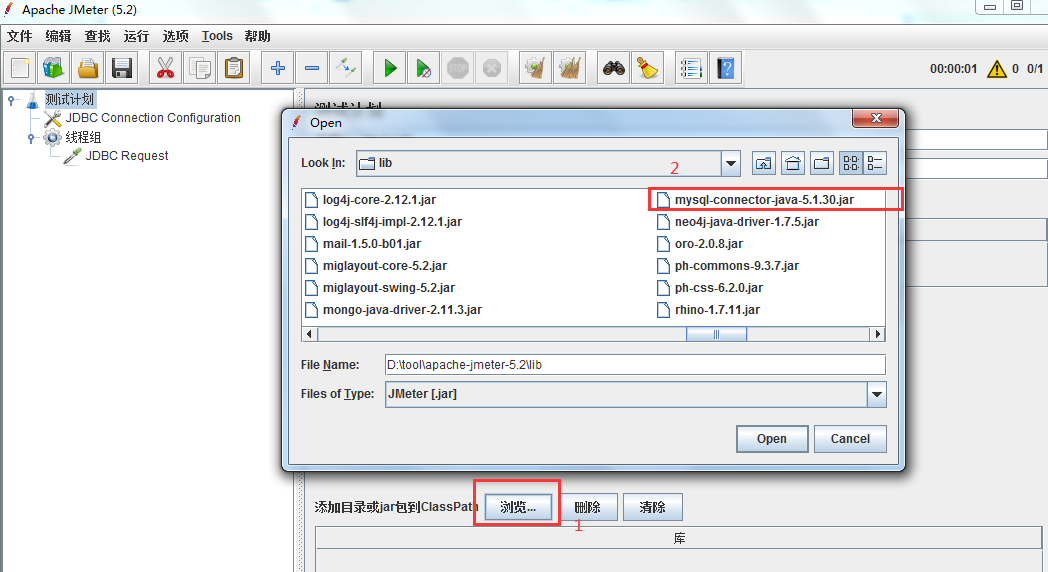The height and width of the screenshot is (572, 1048).
Task: Click the Cut scissors icon
Action: [165, 68]
